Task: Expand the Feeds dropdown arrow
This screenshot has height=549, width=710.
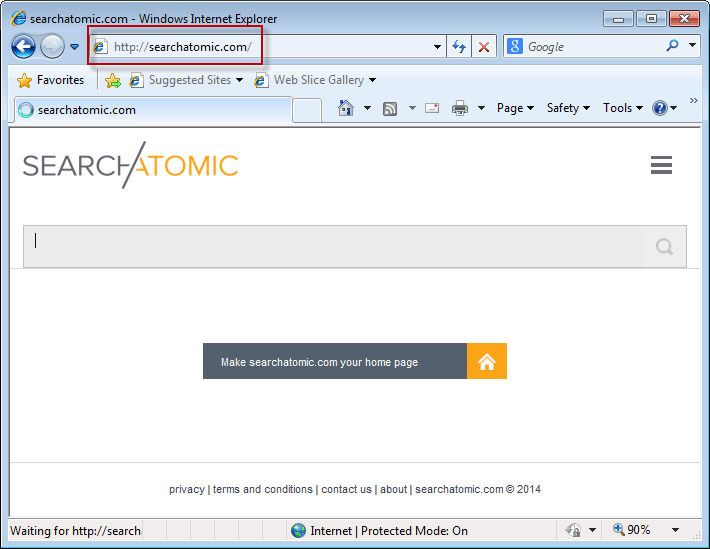Action: coord(412,108)
